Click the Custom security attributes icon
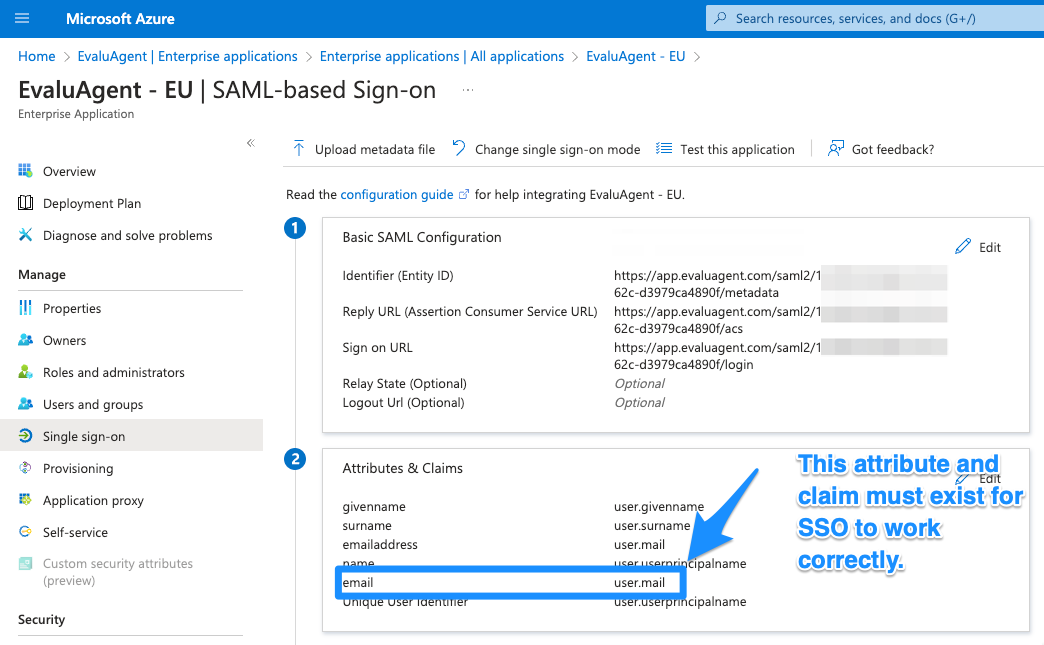Viewport: 1044px width, 645px height. coord(25,564)
